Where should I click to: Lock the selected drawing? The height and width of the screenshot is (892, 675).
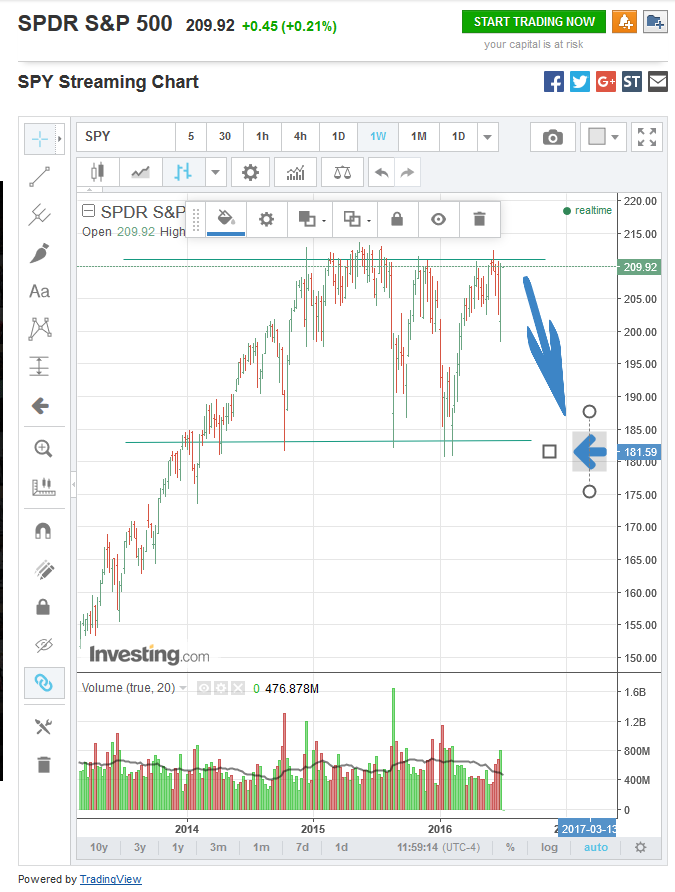tap(397, 219)
